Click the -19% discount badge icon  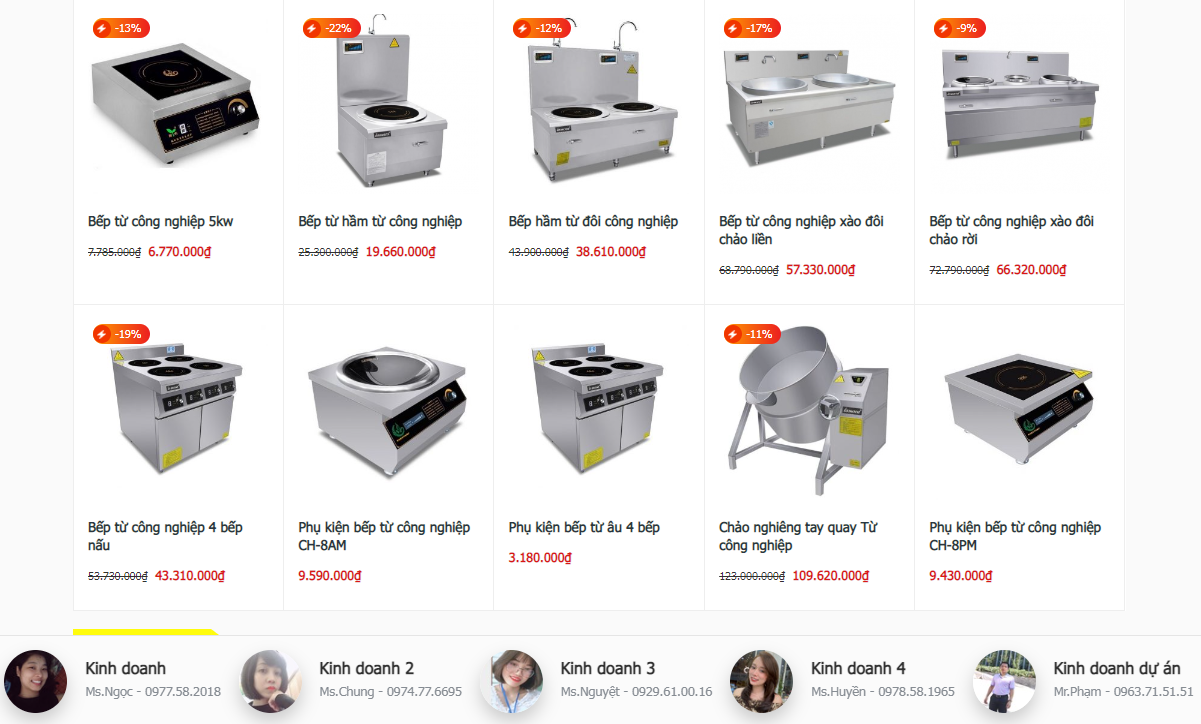click(120, 333)
